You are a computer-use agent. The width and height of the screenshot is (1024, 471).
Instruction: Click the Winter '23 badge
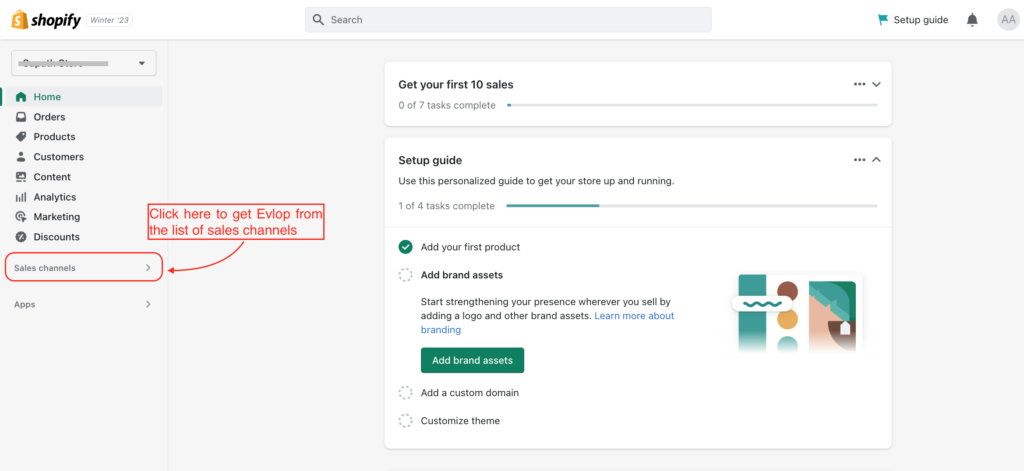pyautogui.click(x=110, y=20)
